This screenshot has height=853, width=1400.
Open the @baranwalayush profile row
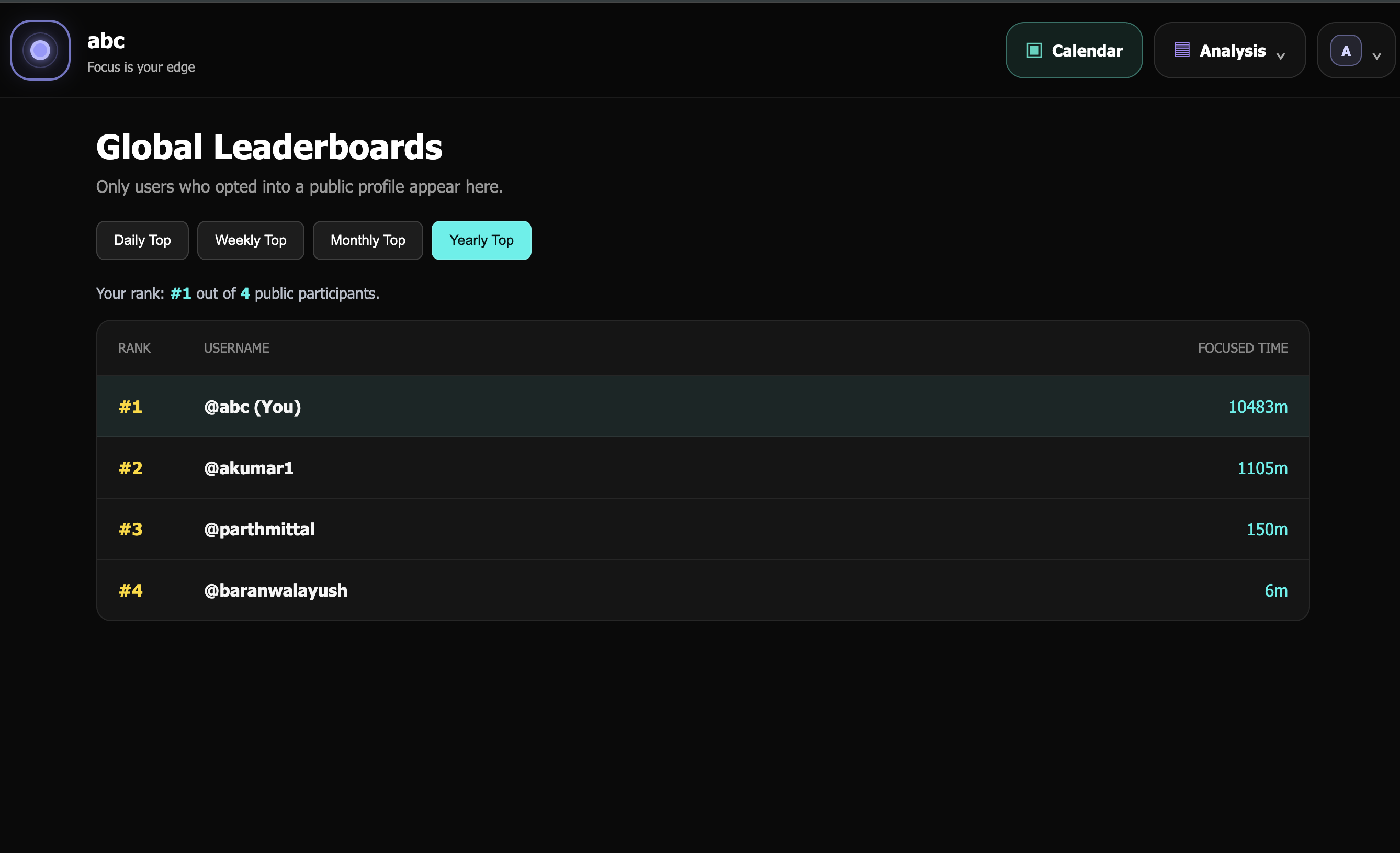[703, 590]
